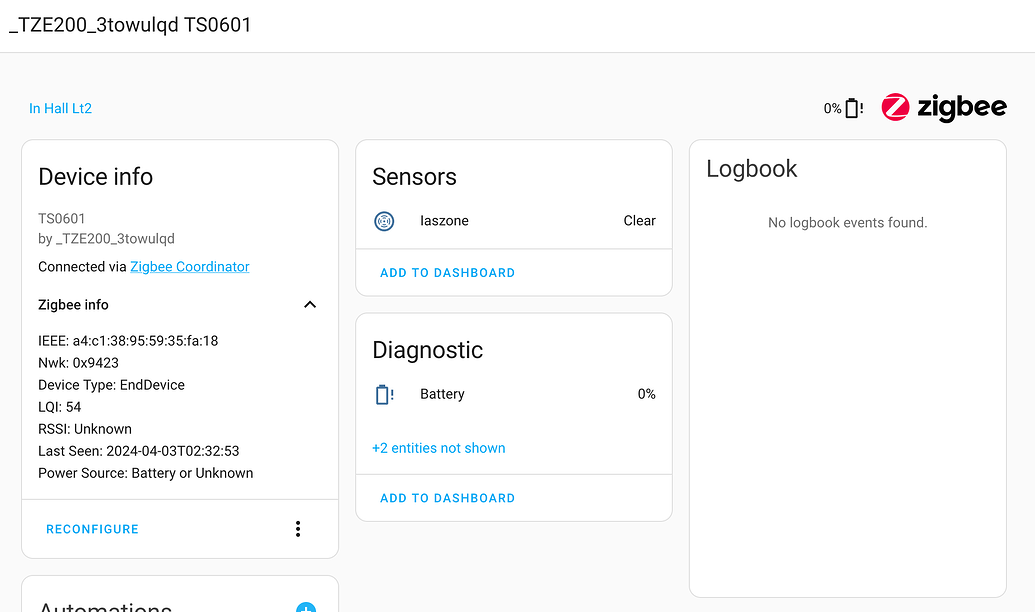Click the Device Type: EndDevice line
Viewport: 1035px width, 612px height.
point(112,385)
